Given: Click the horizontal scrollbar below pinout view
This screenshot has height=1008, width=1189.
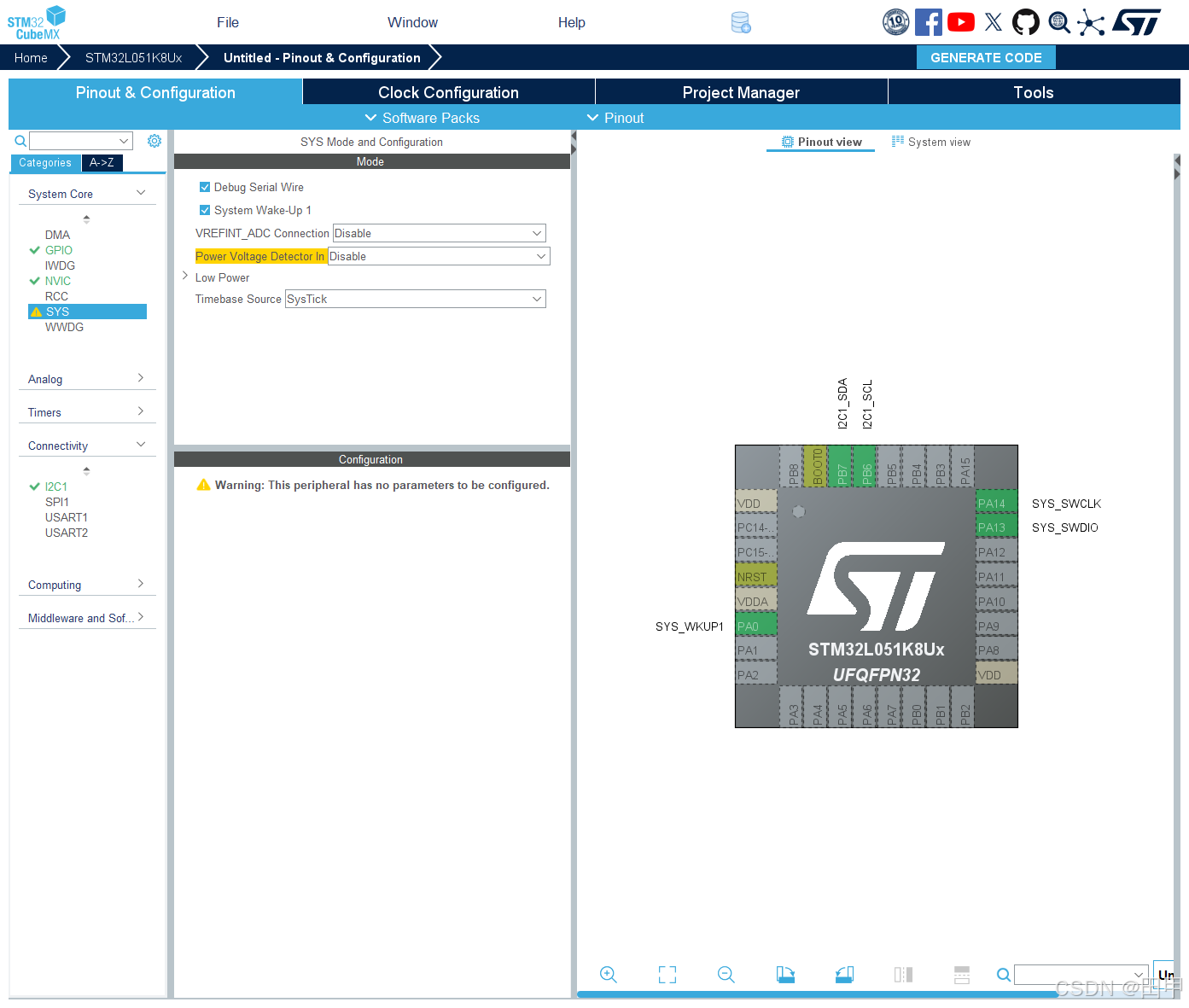Looking at the screenshot, I should [x=818, y=994].
